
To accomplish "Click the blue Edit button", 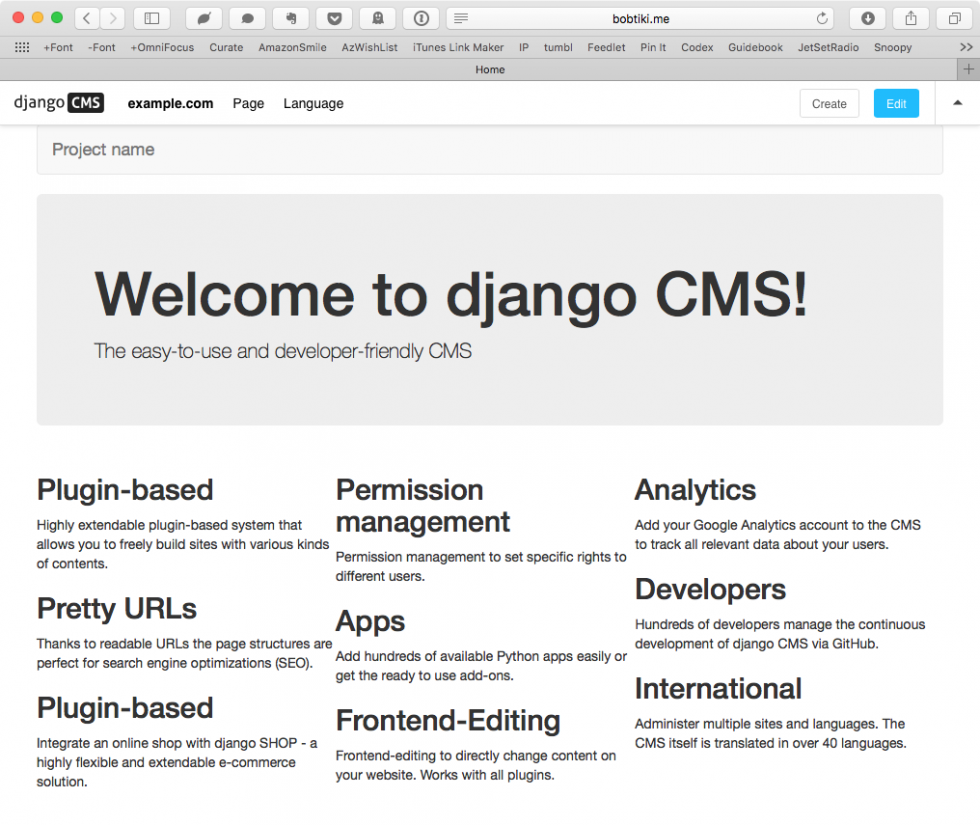I will (896, 104).
